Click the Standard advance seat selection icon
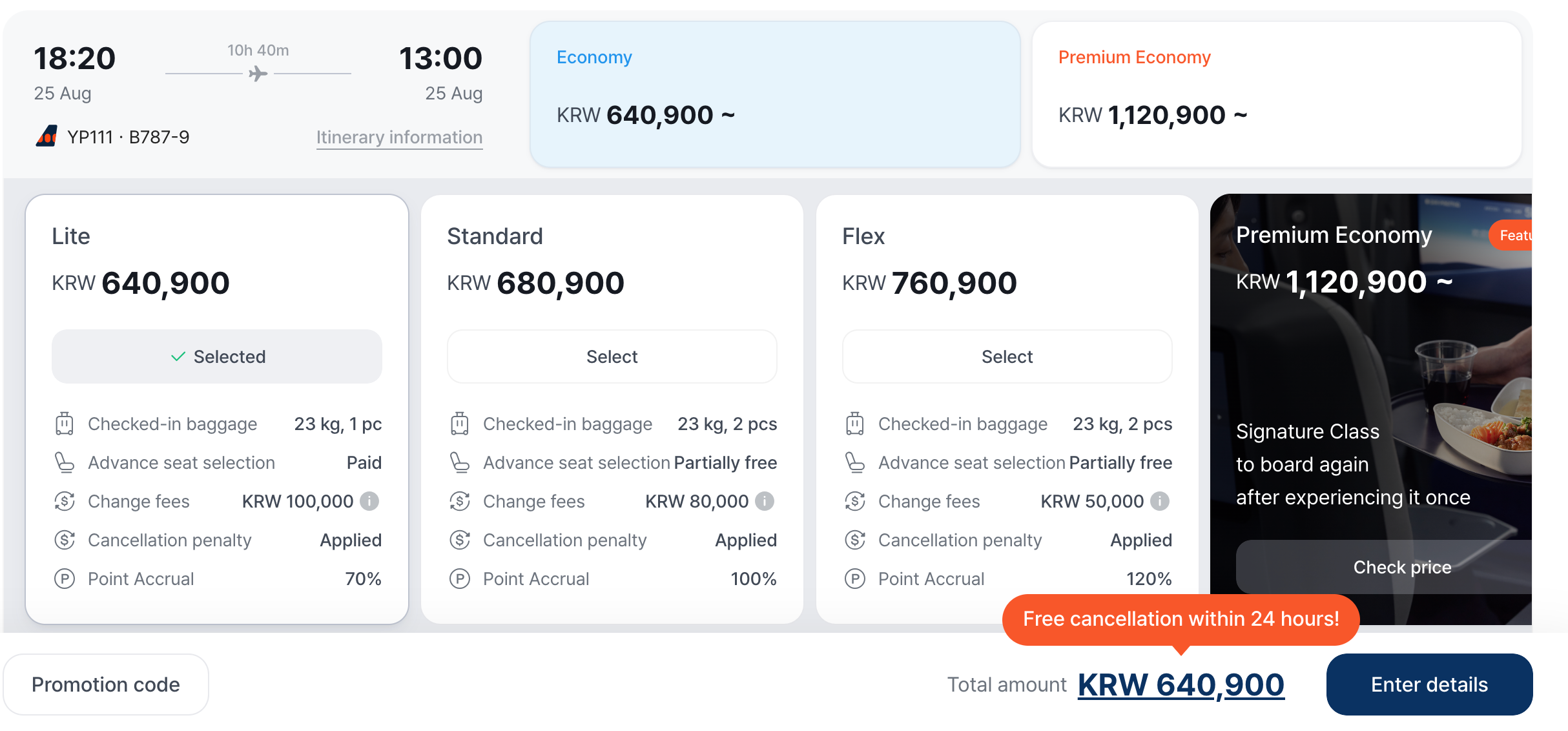Image resolution: width=1568 pixels, height=731 pixels. coord(460,462)
